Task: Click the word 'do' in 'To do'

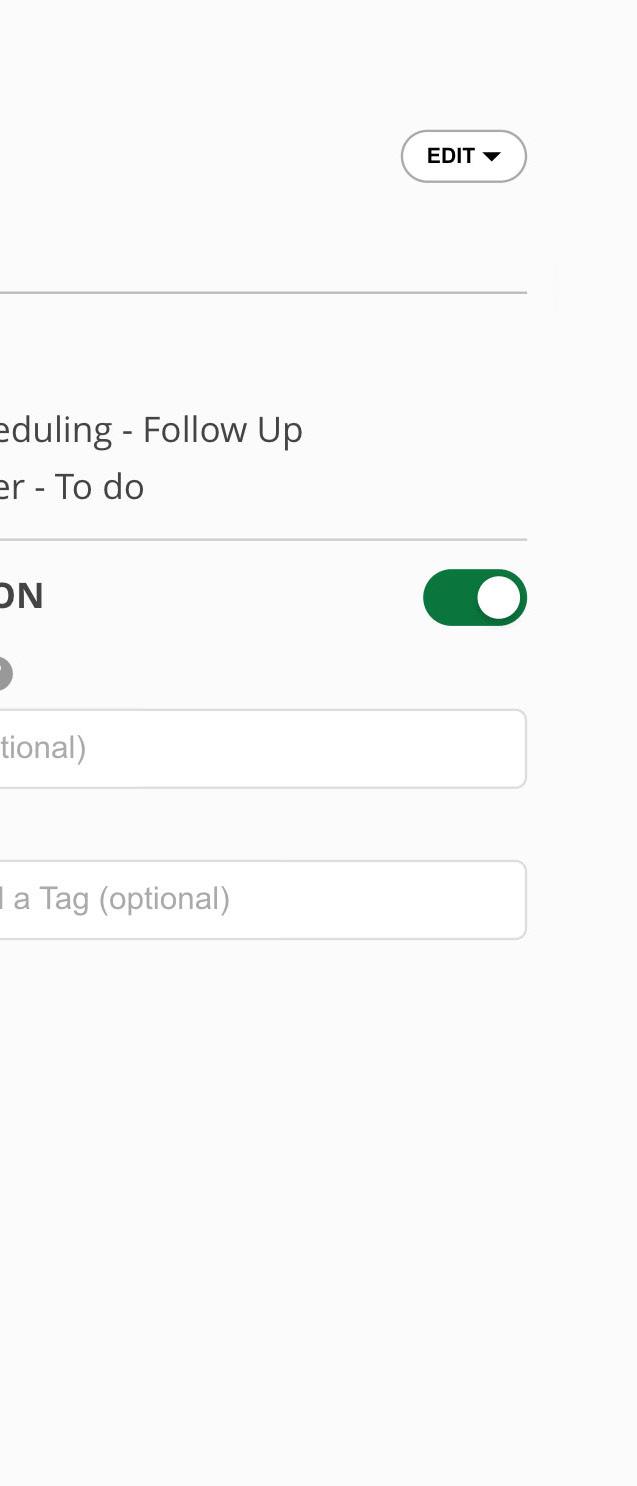Action: [123, 487]
